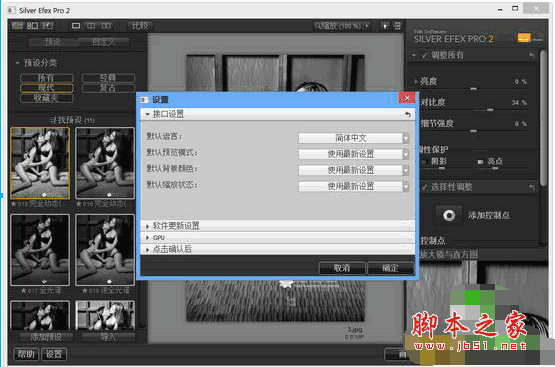Adjust the 阴影 protection slider
This screenshot has width=555, height=367.
click(x=442, y=168)
